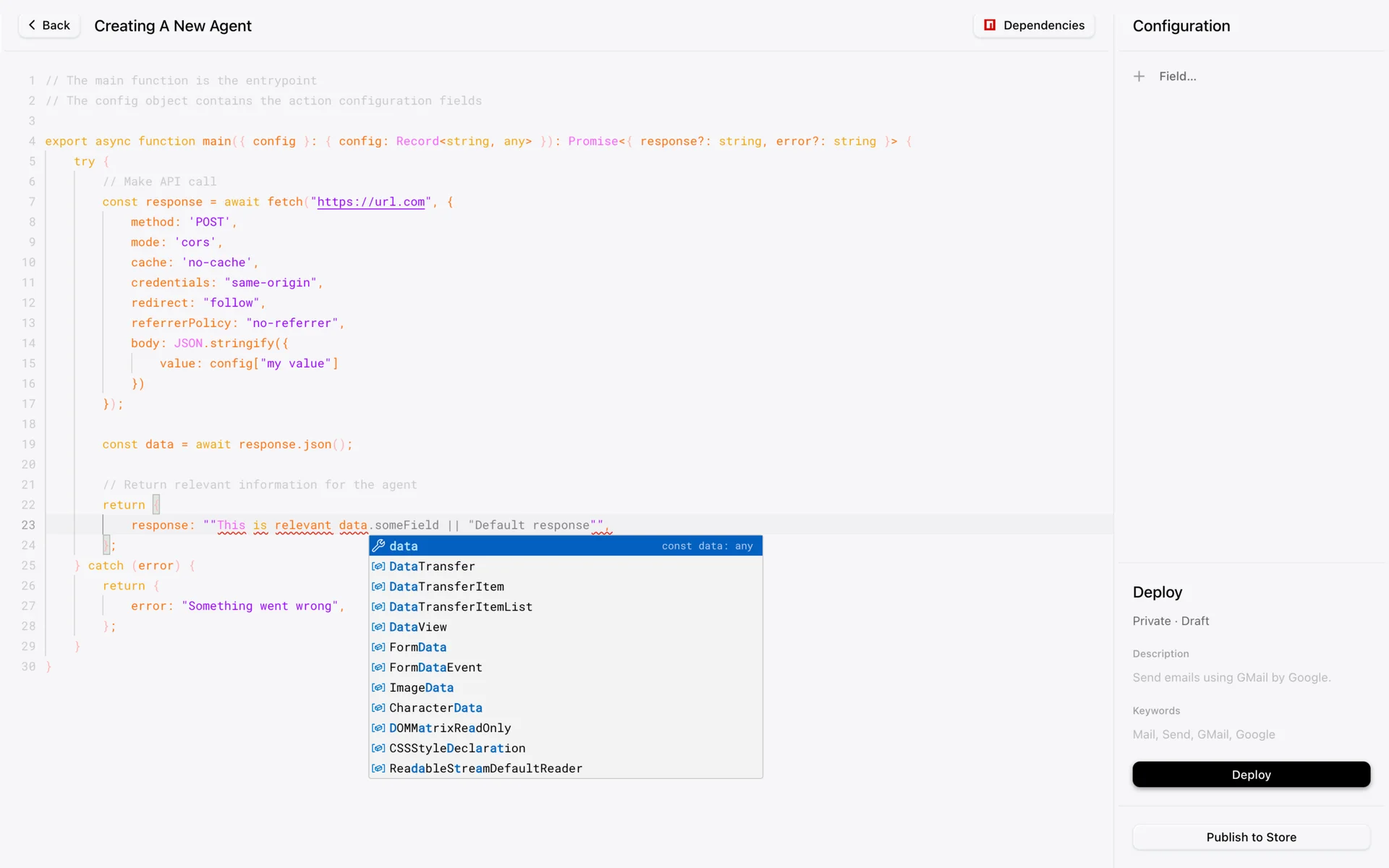Click line number 19 in the gutter
1389x868 pixels.
pos(28,444)
